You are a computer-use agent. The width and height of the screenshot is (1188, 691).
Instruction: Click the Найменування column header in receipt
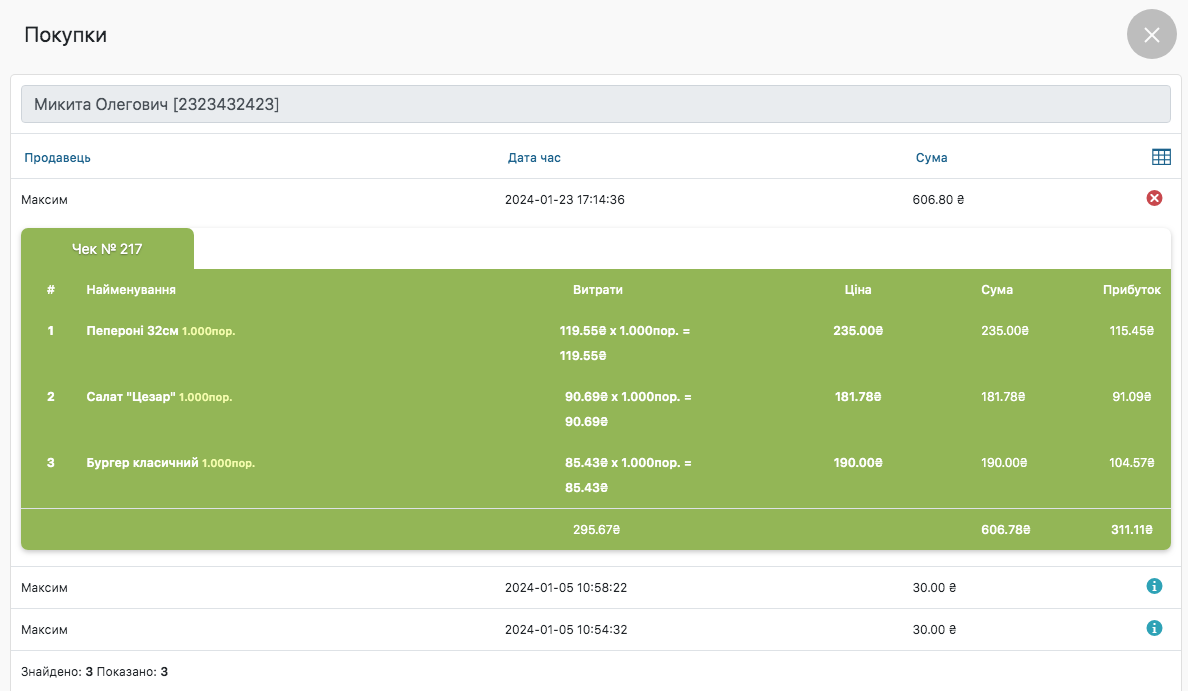click(131, 290)
